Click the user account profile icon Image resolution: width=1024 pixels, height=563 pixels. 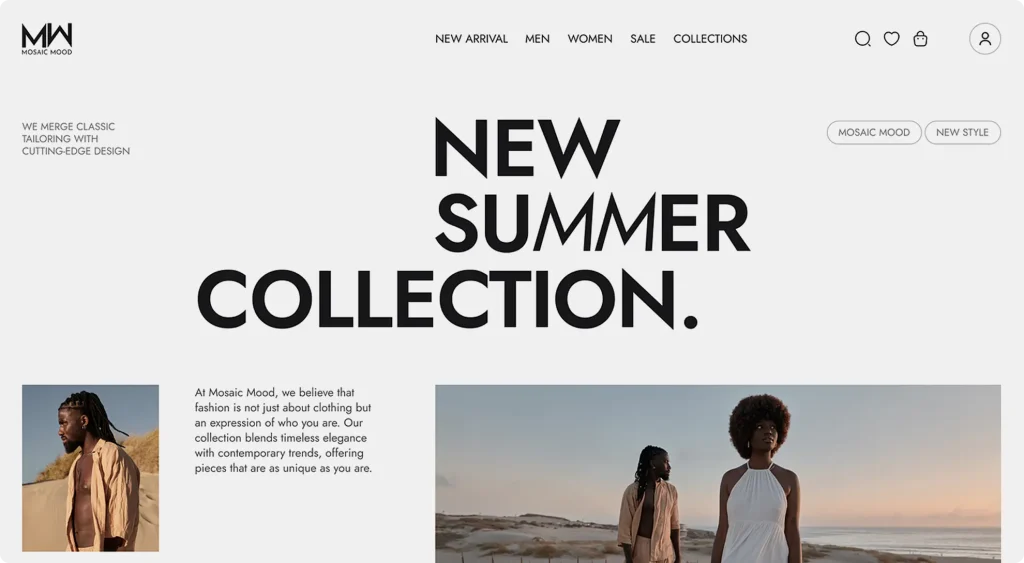(985, 39)
